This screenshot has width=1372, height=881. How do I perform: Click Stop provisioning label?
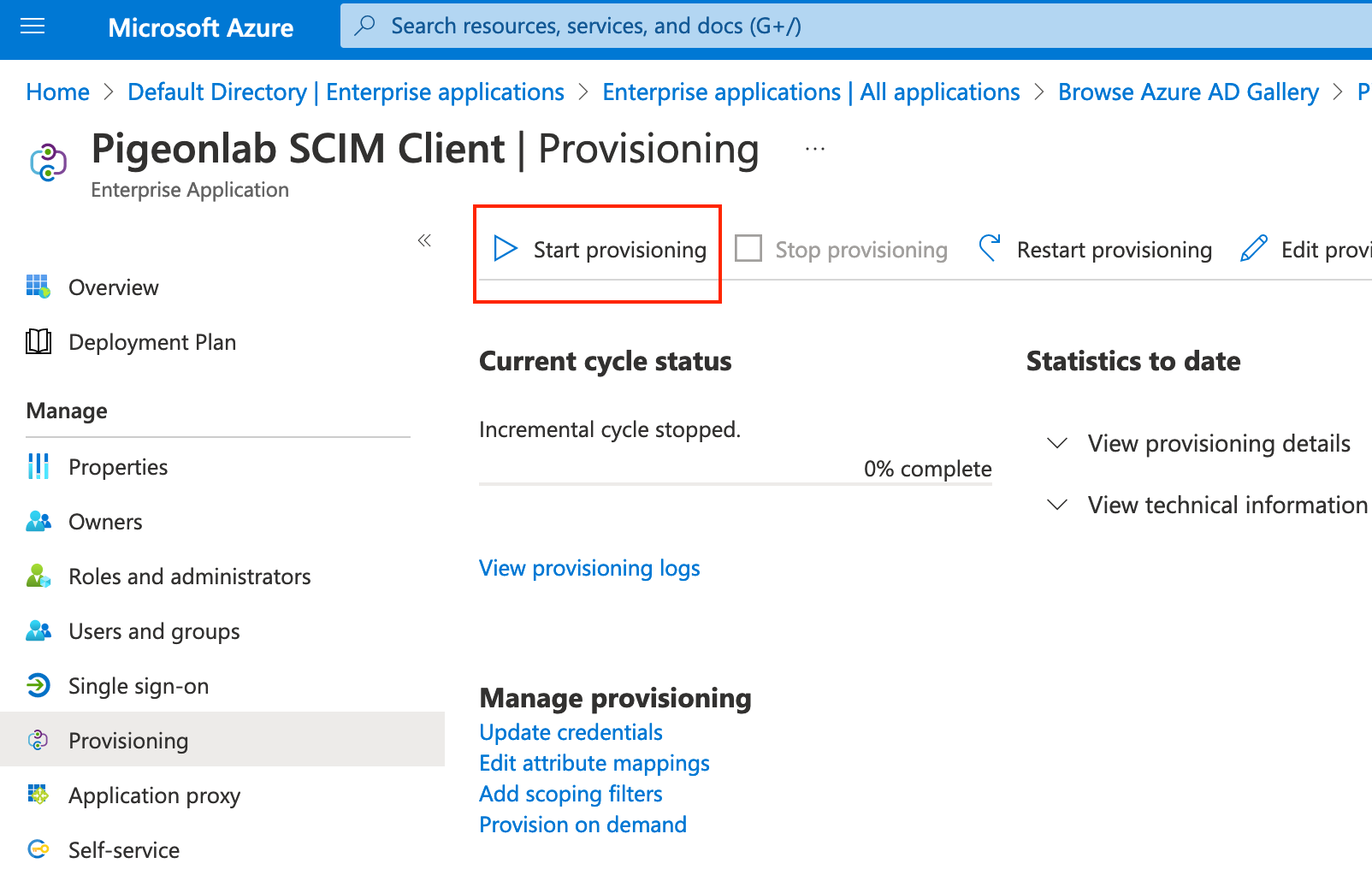(x=861, y=250)
